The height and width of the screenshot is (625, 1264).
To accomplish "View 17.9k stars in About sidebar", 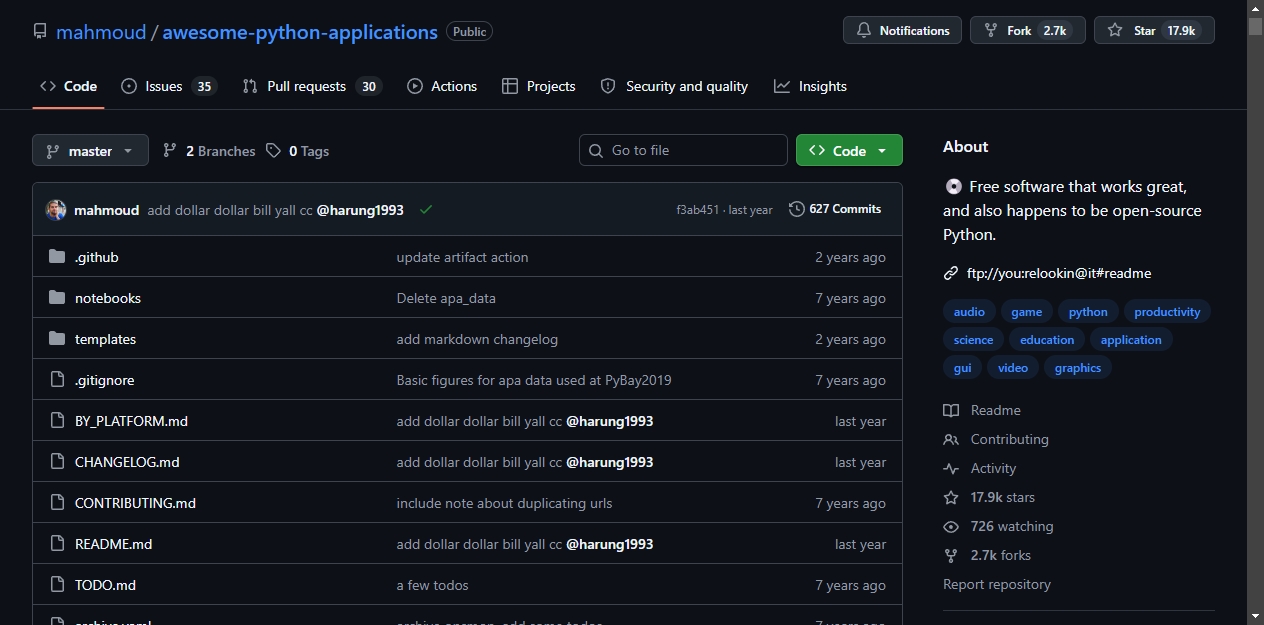I will [x=990, y=497].
